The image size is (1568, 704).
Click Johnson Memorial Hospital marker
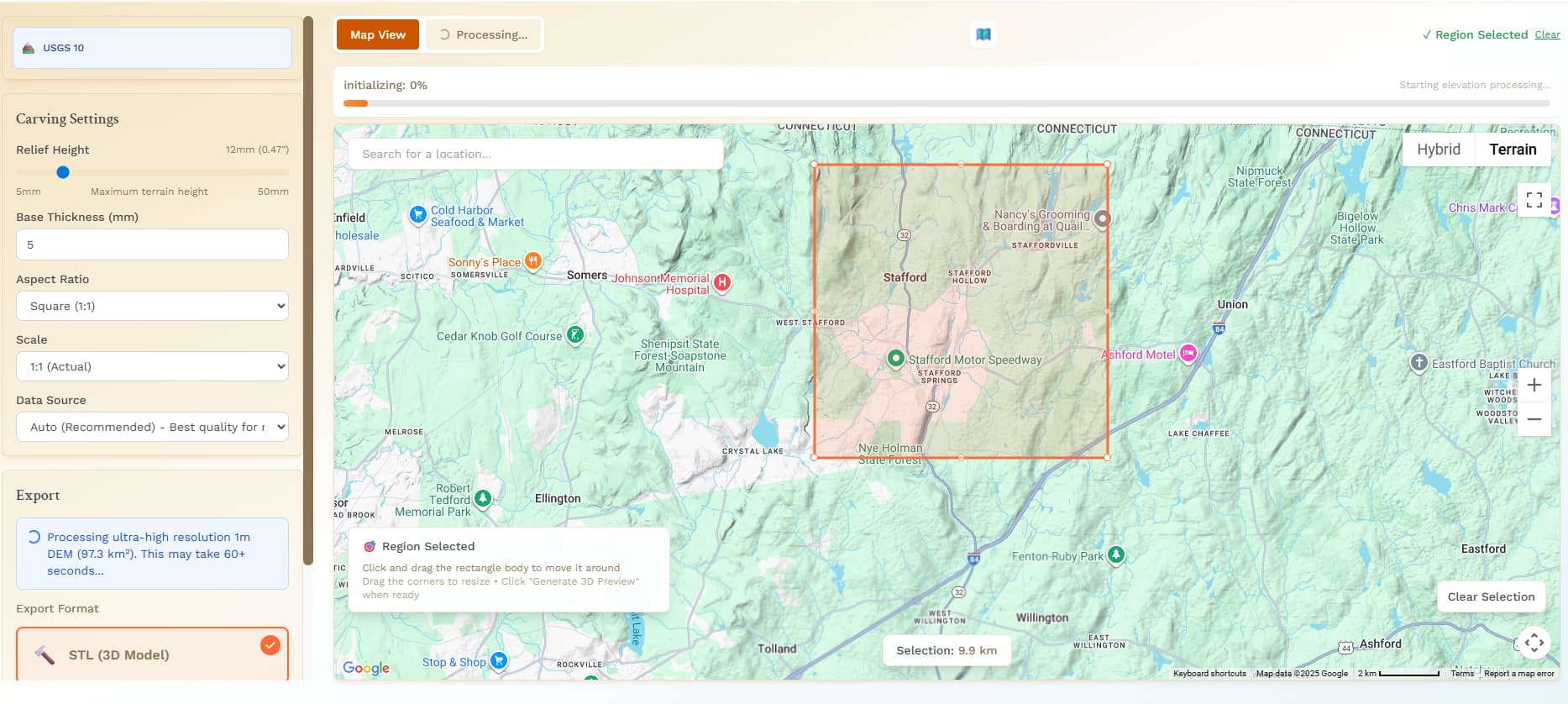721,282
